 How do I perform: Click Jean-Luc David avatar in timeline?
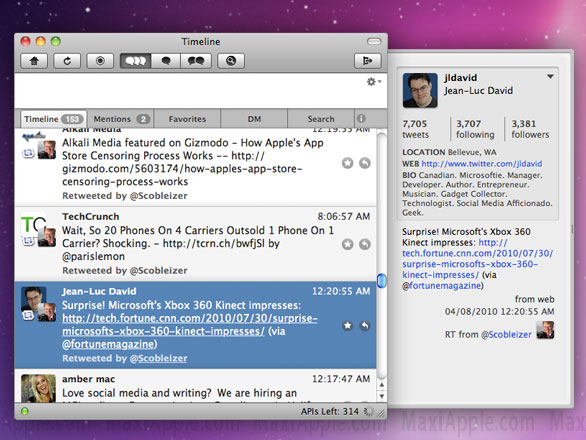tap(34, 299)
